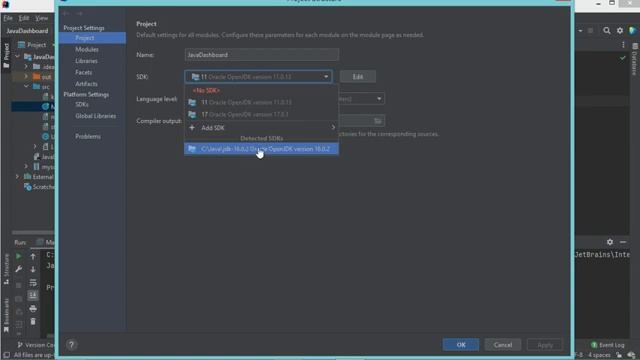Open help with the question mark button
This screenshot has height=360, width=640.
[71, 345]
